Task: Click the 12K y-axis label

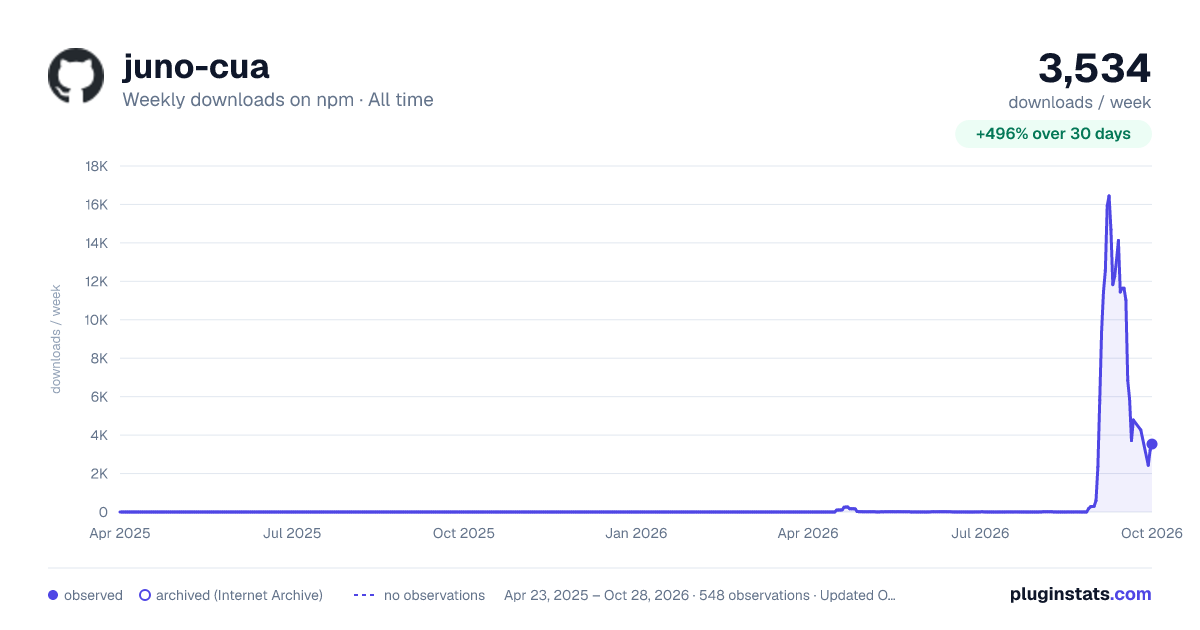Action: [x=97, y=282]
